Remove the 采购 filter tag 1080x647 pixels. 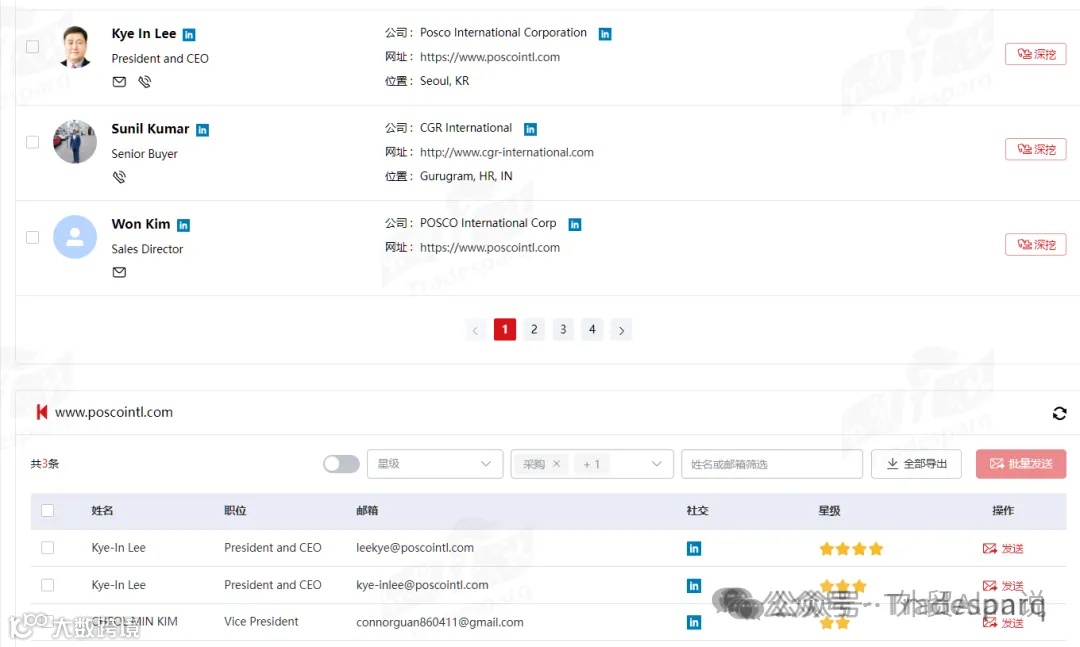pos(557,464)
